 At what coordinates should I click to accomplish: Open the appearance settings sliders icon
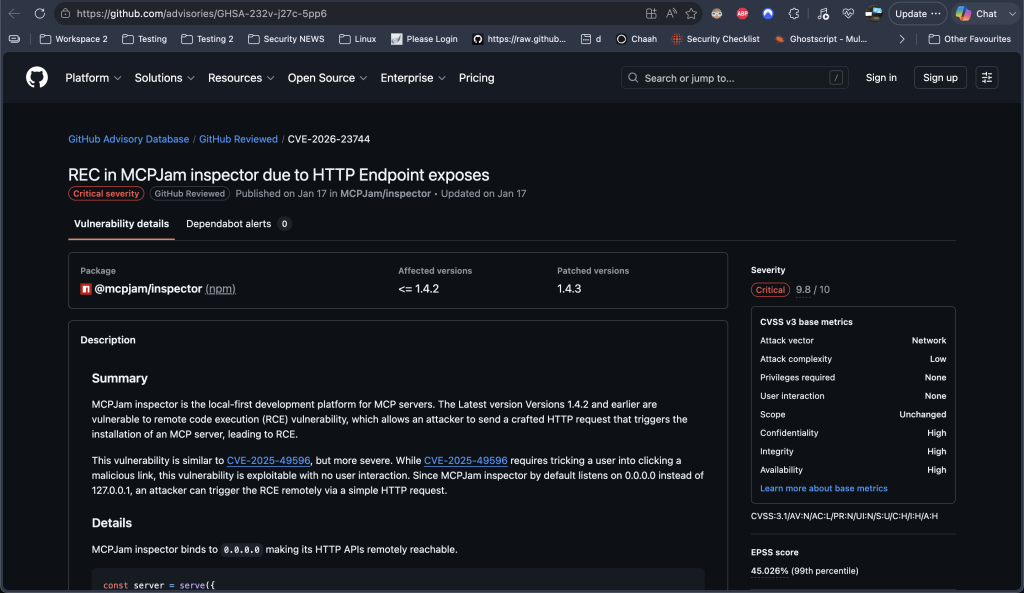987,78
